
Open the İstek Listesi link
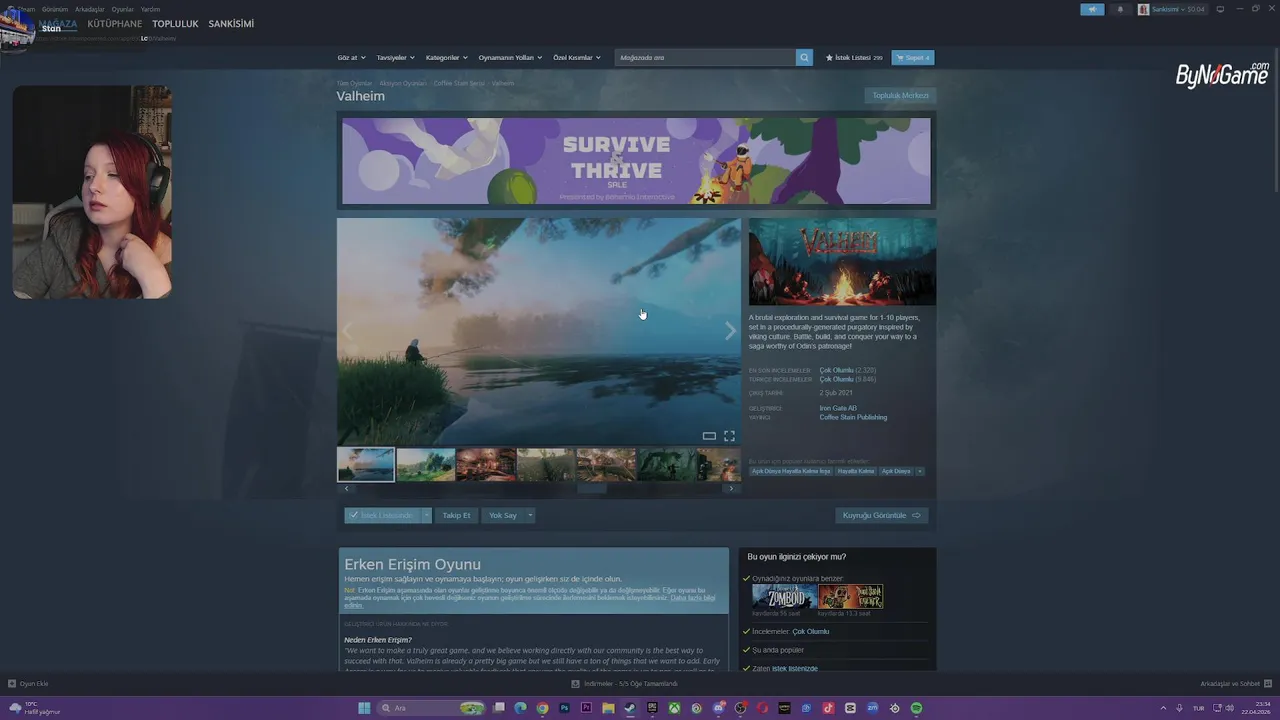tap(854, 58)
